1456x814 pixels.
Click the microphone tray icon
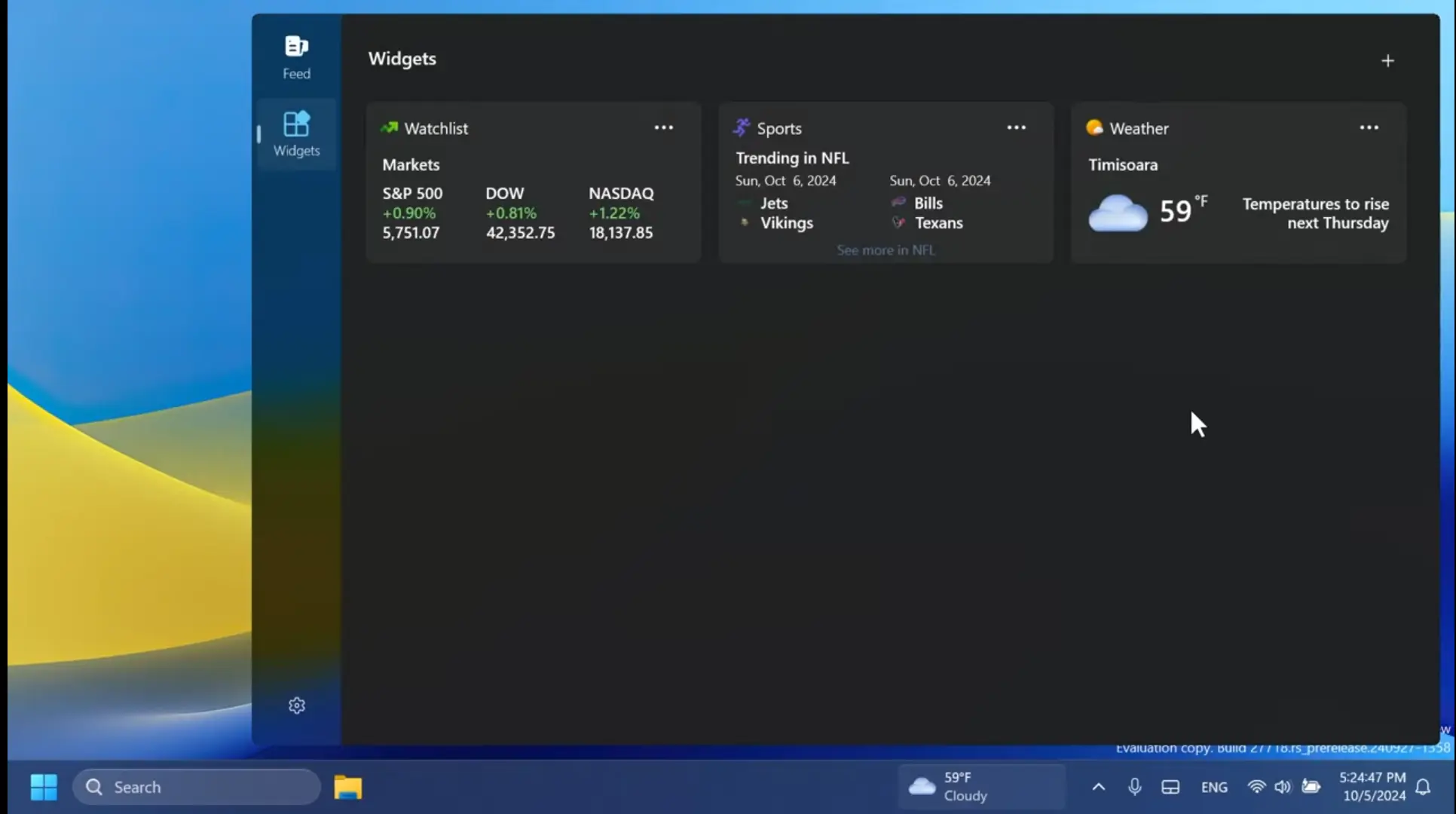coord(1134,787)
